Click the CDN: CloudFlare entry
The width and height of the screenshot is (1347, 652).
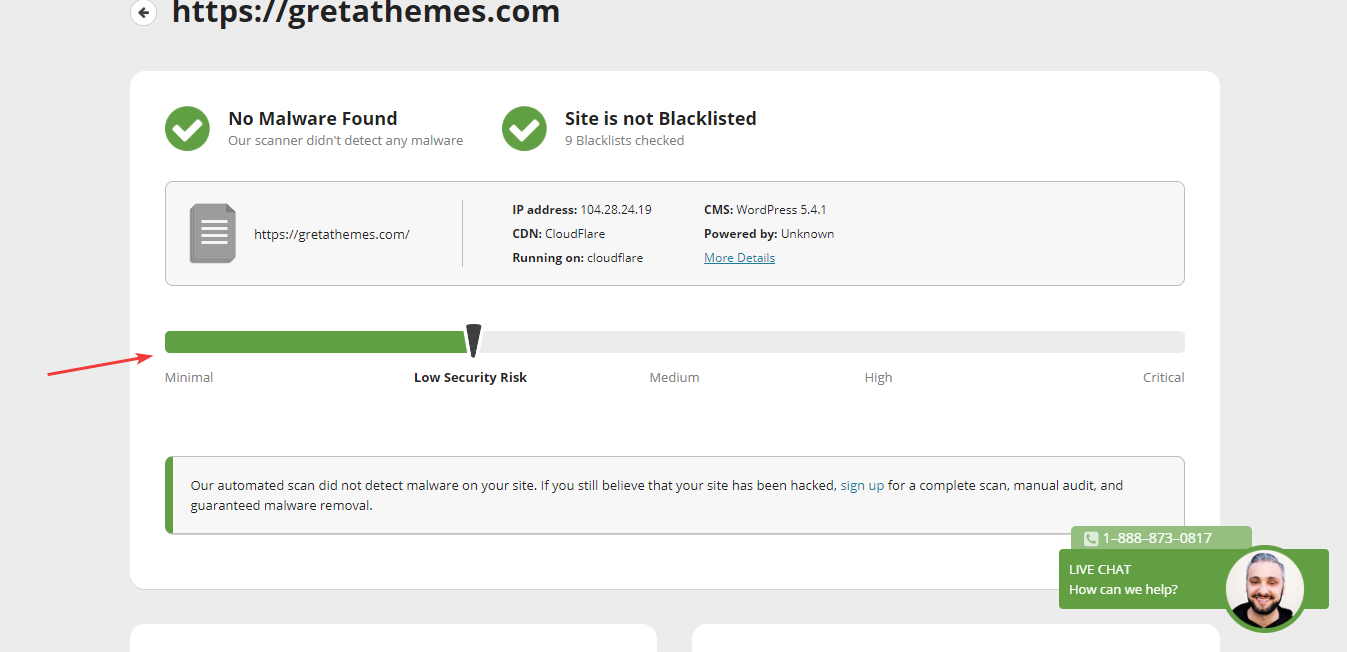558,234
